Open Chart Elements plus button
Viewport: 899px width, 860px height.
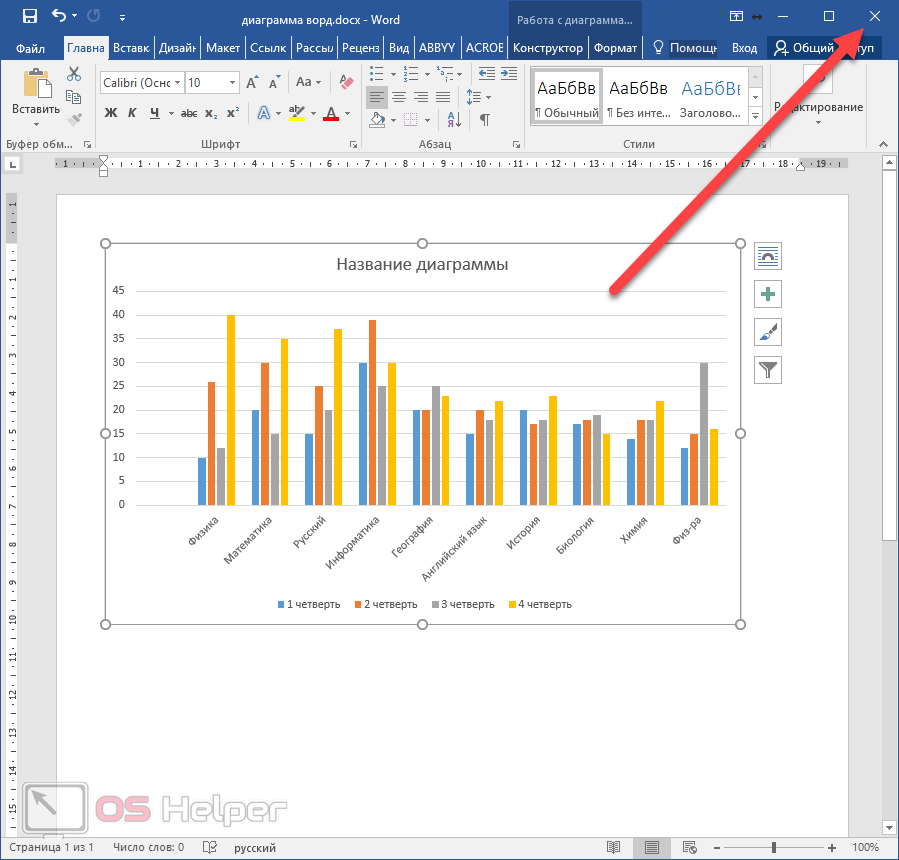[x=768, y=294]
